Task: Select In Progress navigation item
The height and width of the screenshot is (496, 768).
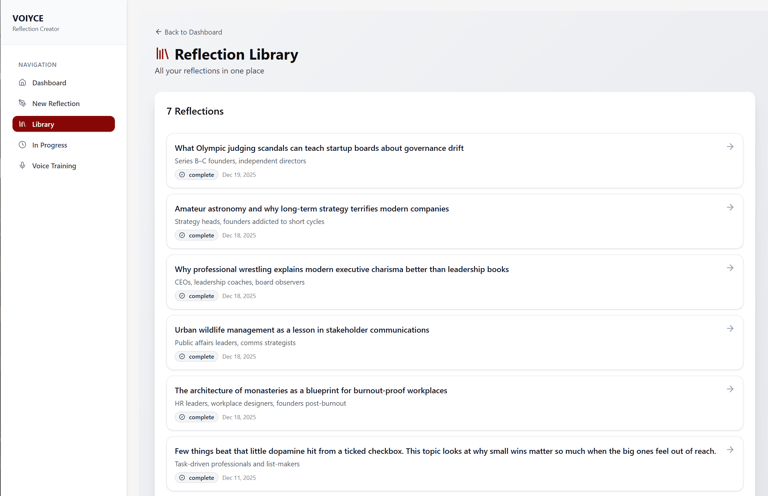Action: pyautogui.click(x=50, y=145)
